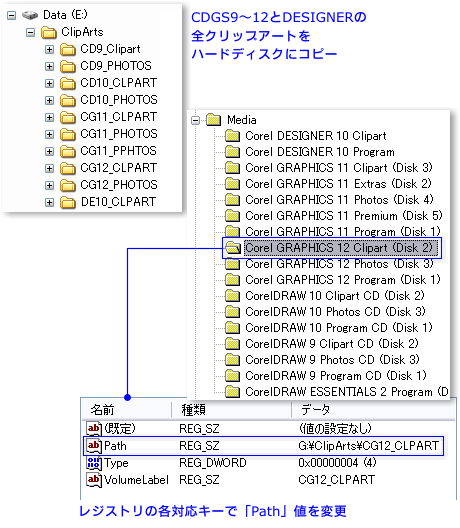Image resolution: width=460 pixels, height=528 pixels.
Task: Click the CG12_CLPART VolumeLabel data
Action: pos(336,480)
